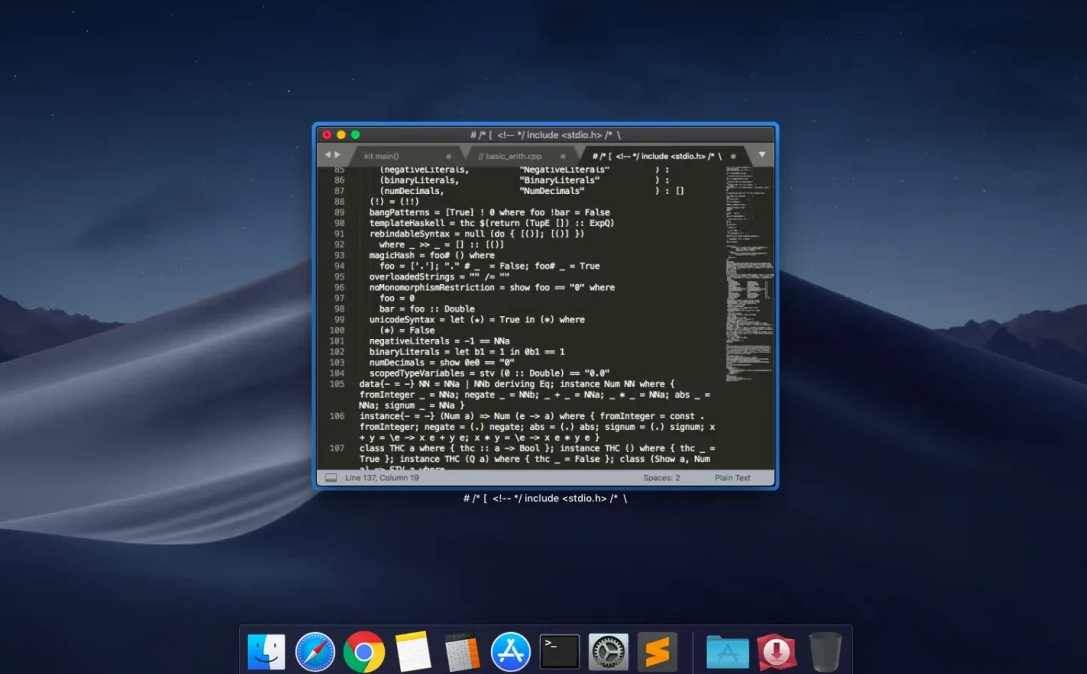Launch Safari from the Dock

315,651
